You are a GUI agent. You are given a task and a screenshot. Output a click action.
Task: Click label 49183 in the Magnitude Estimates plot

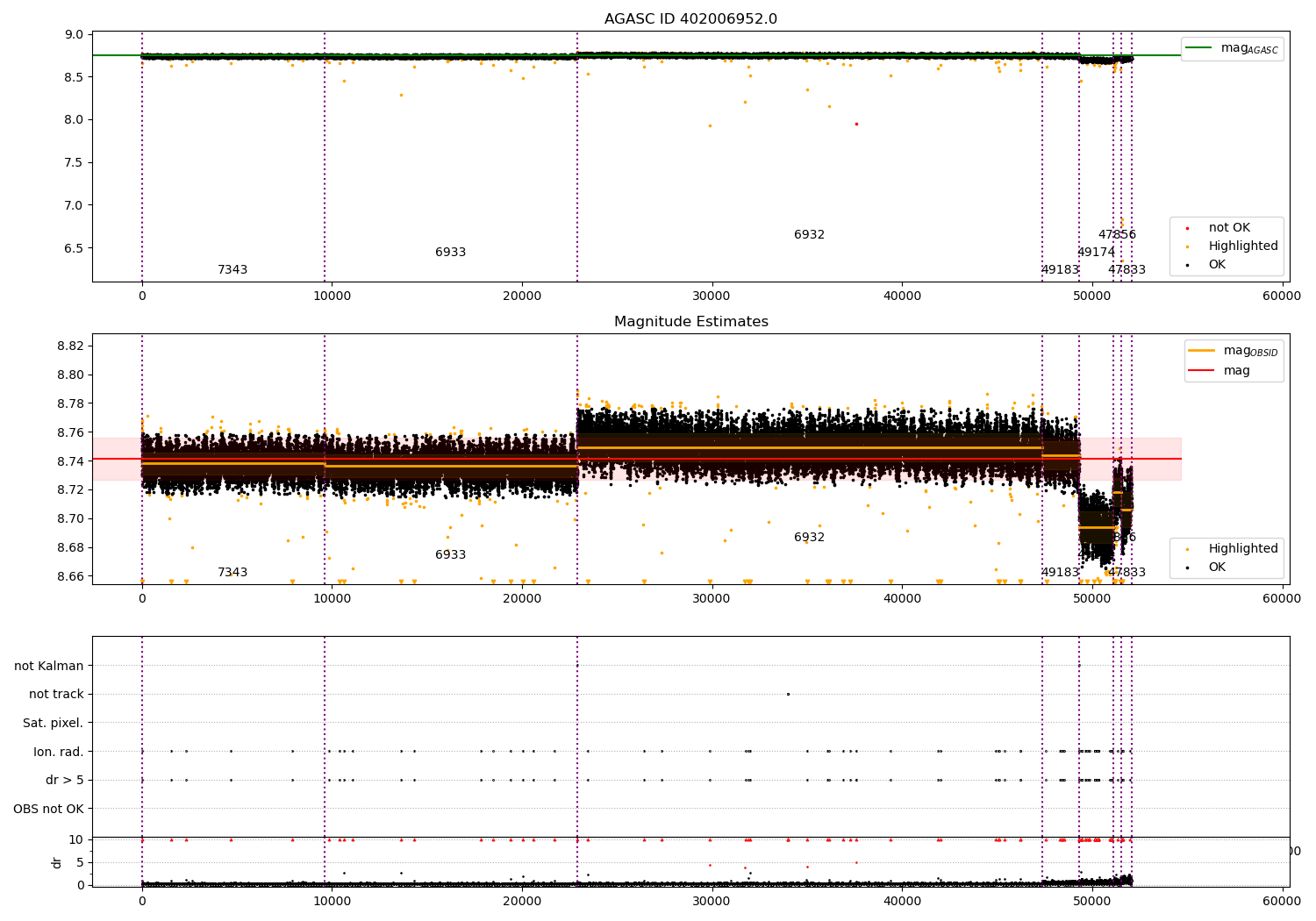coord(1060,573)
